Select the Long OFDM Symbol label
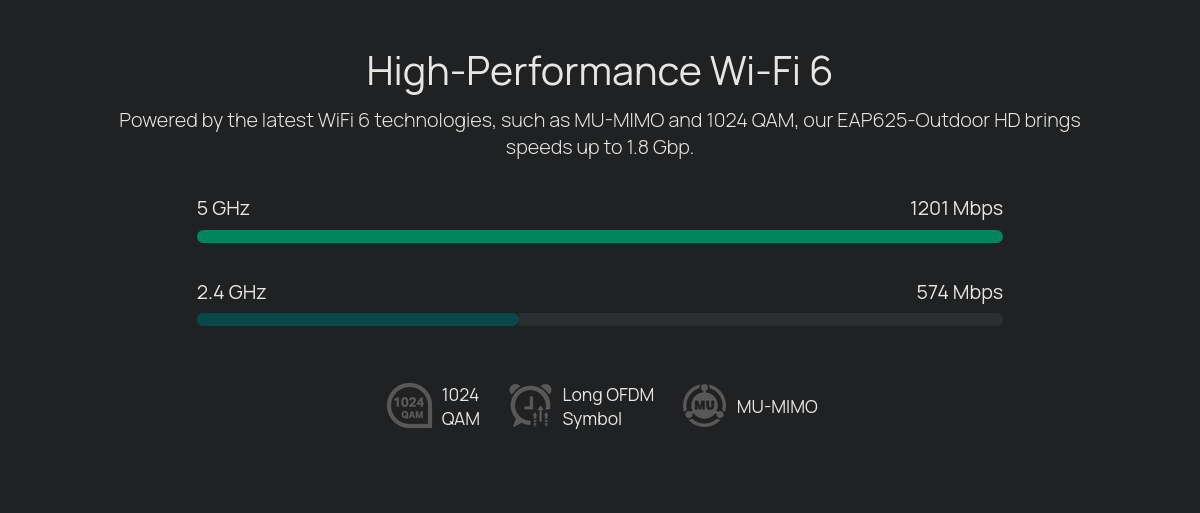 pos(608,407)
